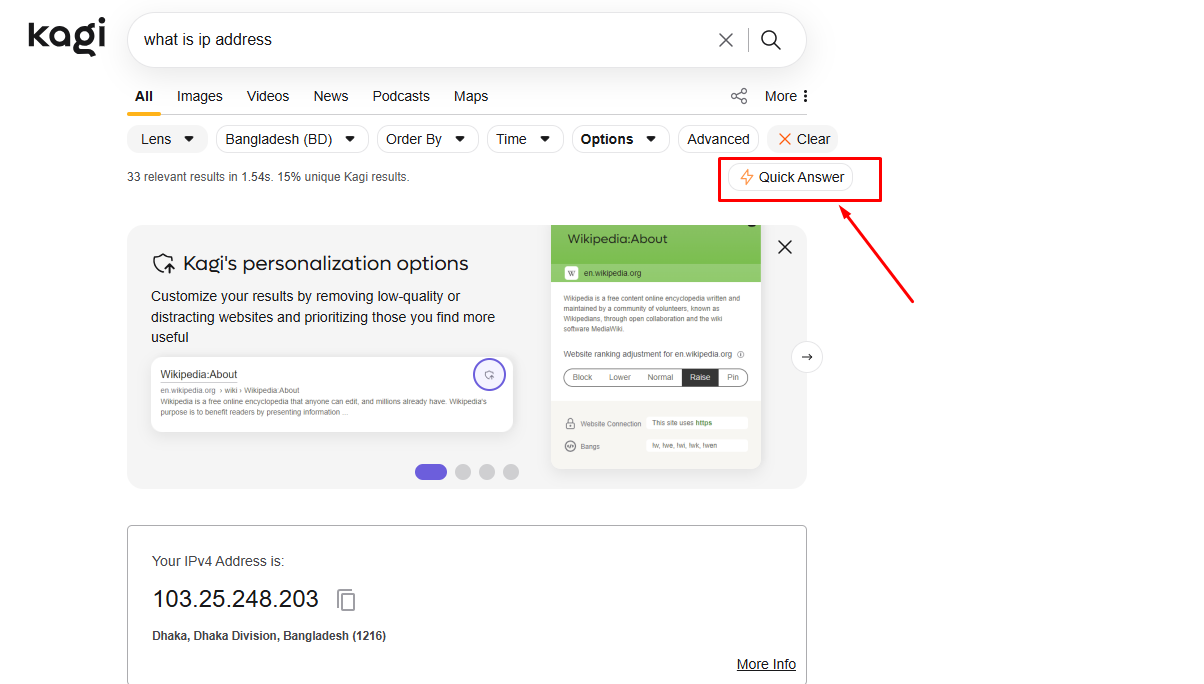The height and width of the screenshot is (684, 1204).
Task: Expand the Lens dropdown
Action: coord(168,139)
